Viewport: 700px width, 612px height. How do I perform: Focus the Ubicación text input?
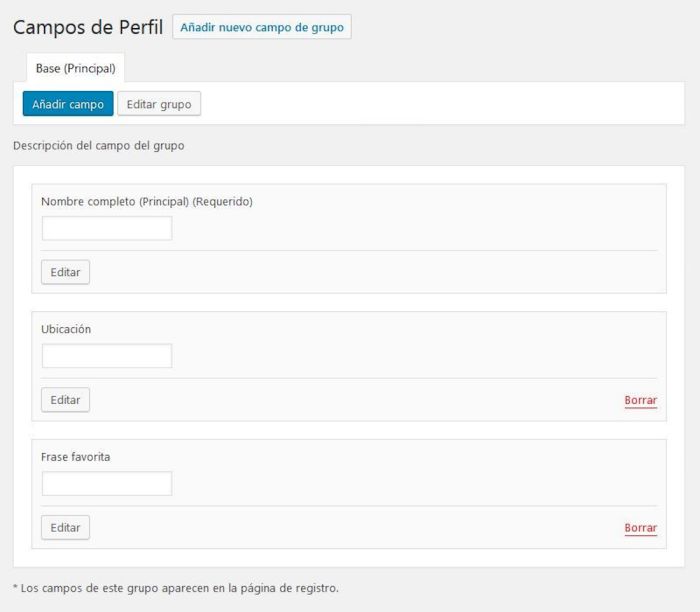pyautogui.click(x=107, y=356)
